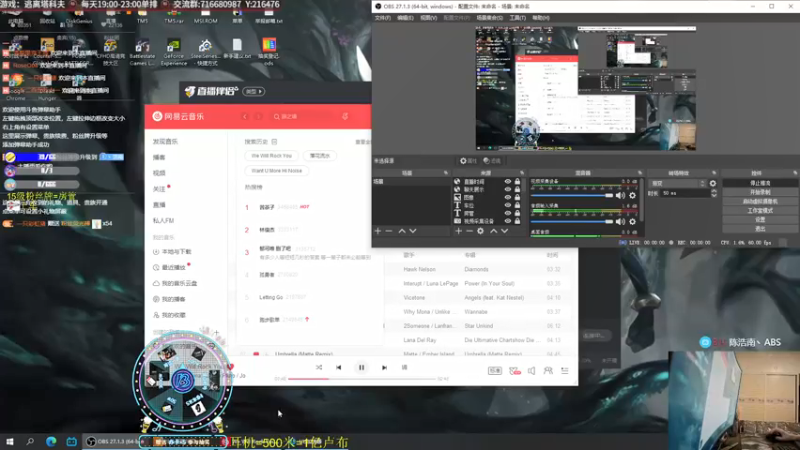Move OBS scene up with arrow
Screen dimensions: 800x450
click(x=402, y=231)
